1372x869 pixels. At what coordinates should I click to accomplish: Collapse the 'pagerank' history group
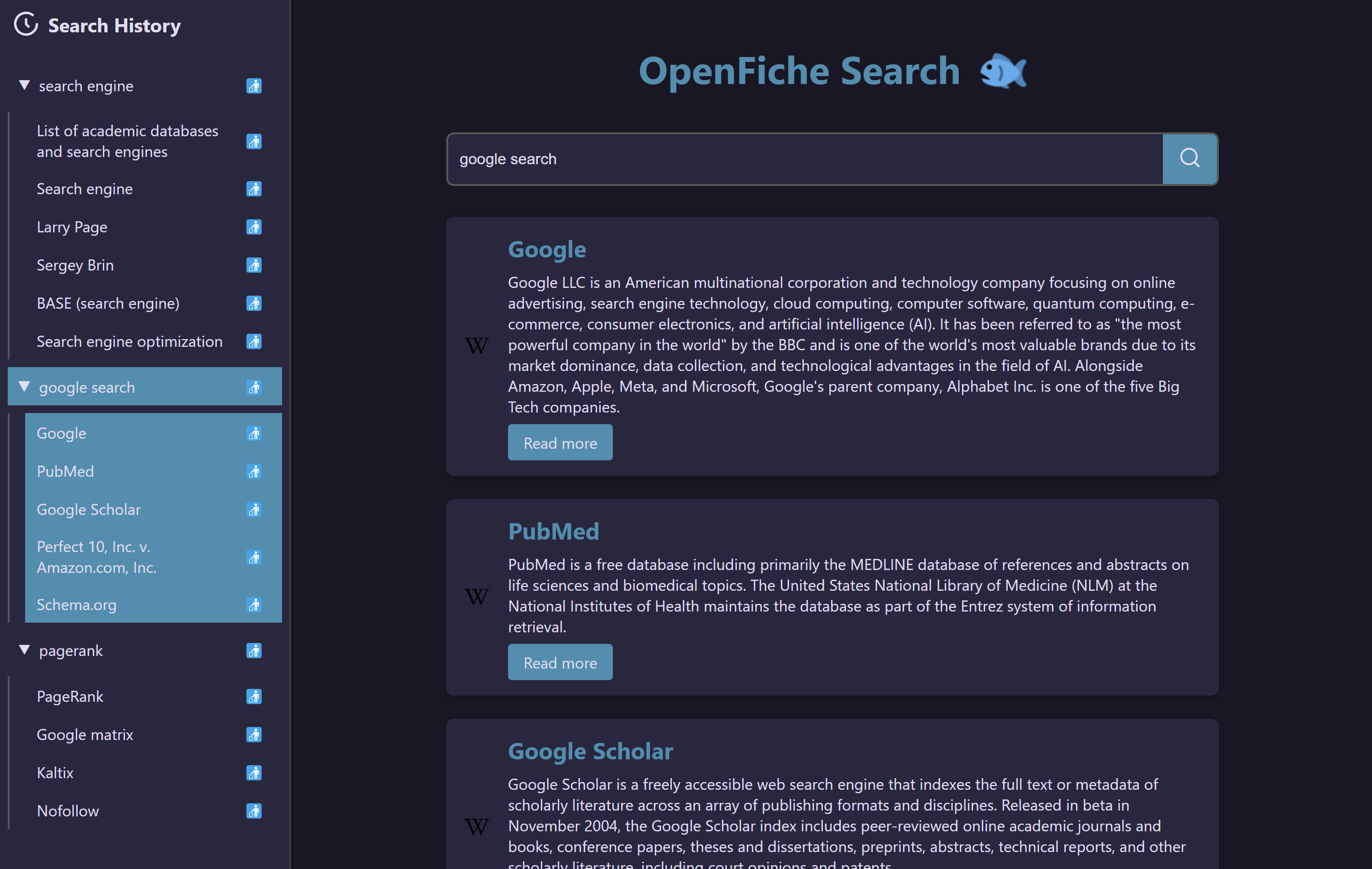click(x=25, y=650)
